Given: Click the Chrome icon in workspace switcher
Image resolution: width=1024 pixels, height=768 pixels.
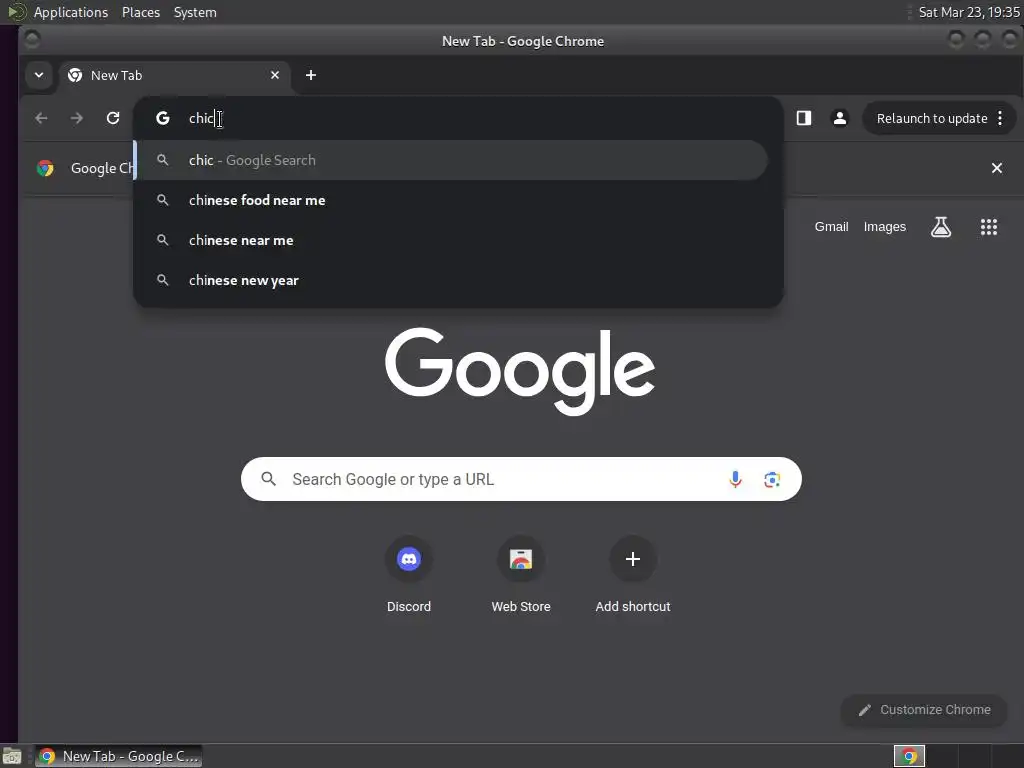Looking at the screenshot, I should pos(909,756).
